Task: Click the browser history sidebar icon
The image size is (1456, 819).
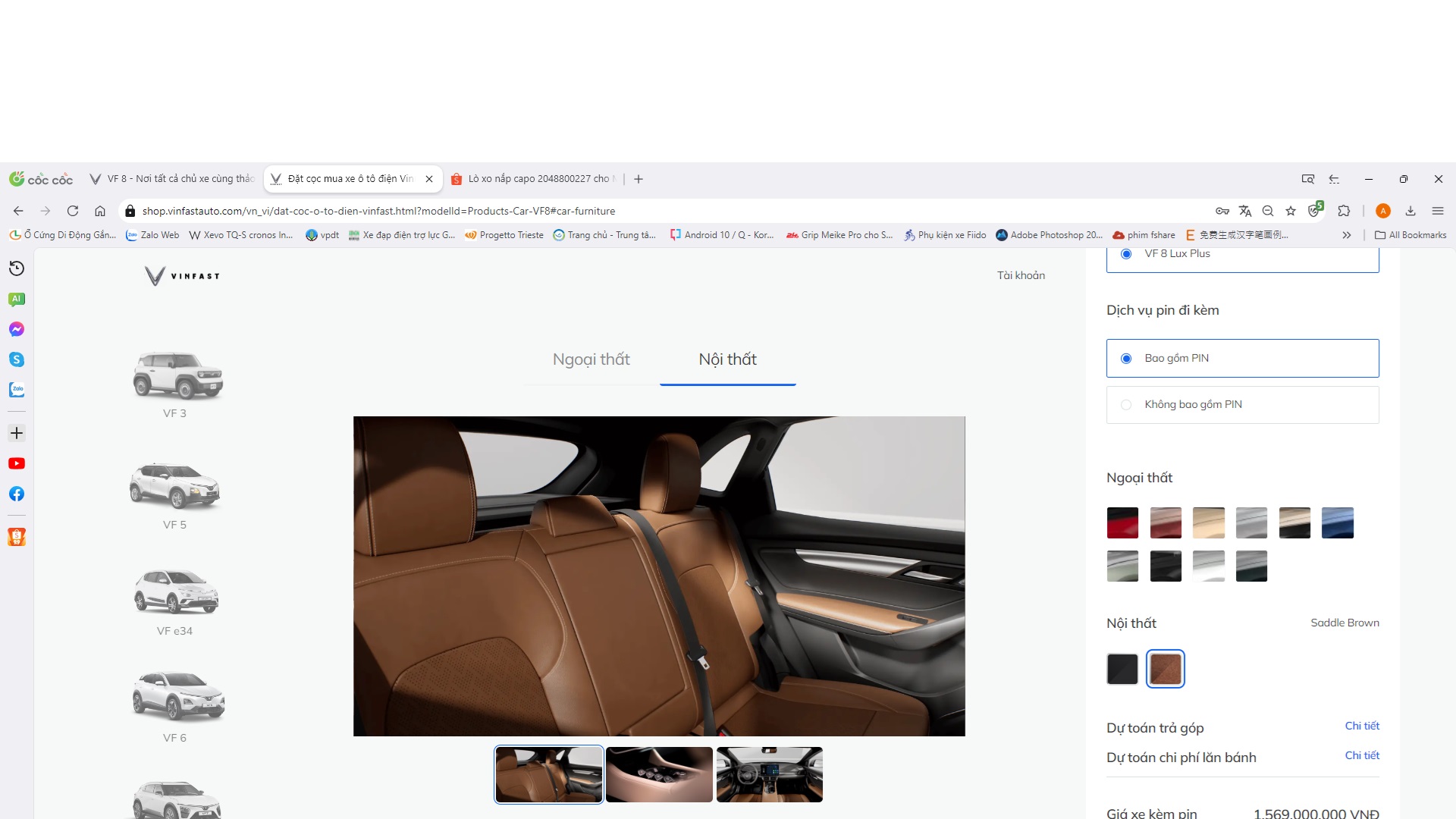Action: [x=17, y=268]
